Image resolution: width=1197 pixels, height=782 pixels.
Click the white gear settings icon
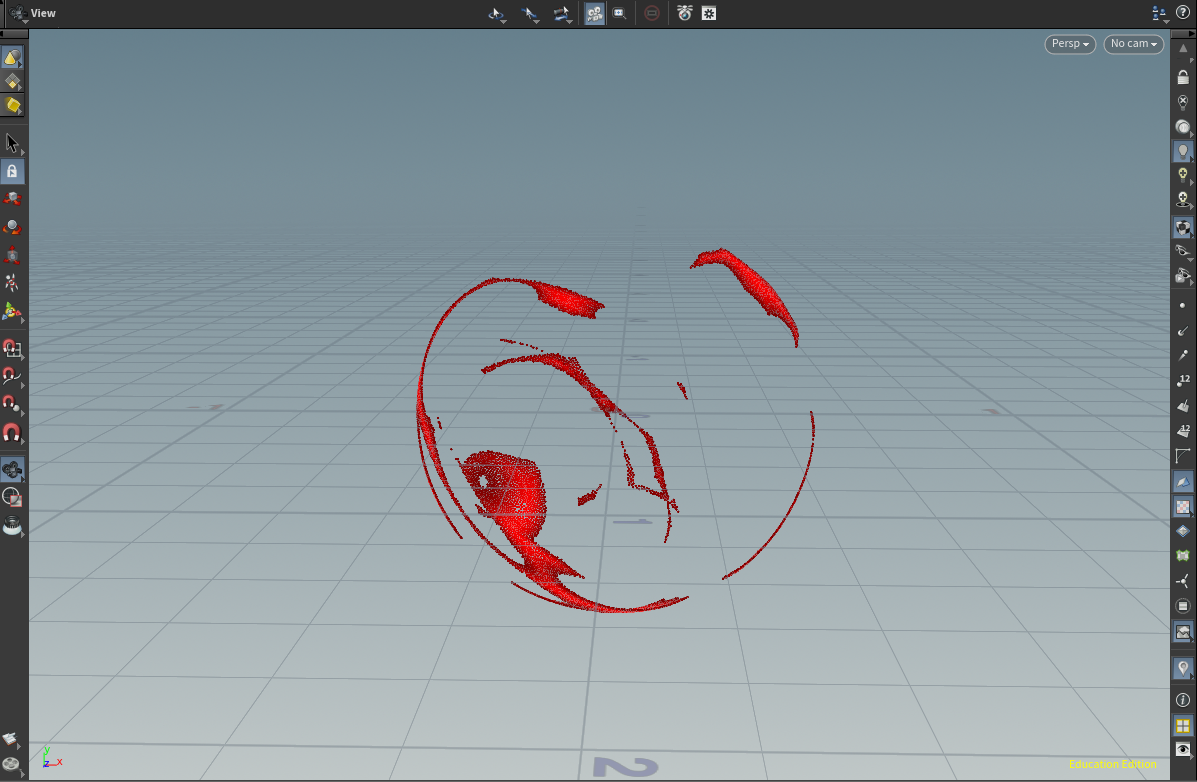709,14
